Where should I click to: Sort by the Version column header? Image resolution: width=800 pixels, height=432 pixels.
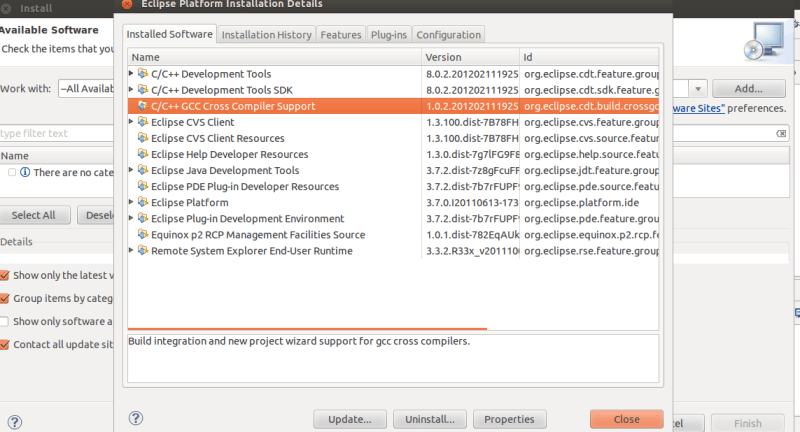tap(470, 57)
